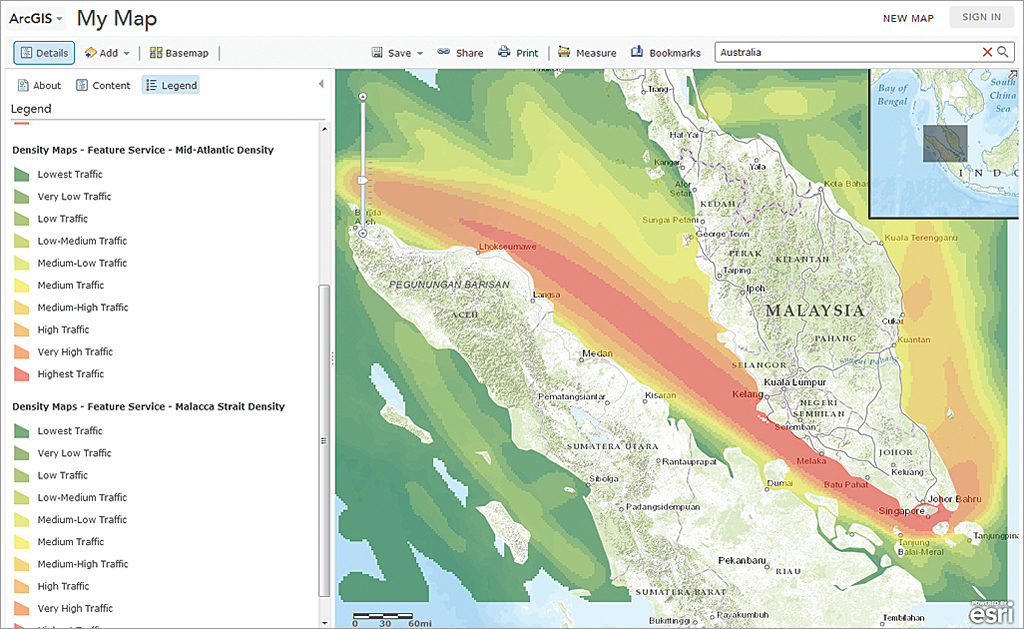Click the overview map extent rectangle
Image resolution: width=1024 pixels, height=629 pixels.
pos(944,144)
